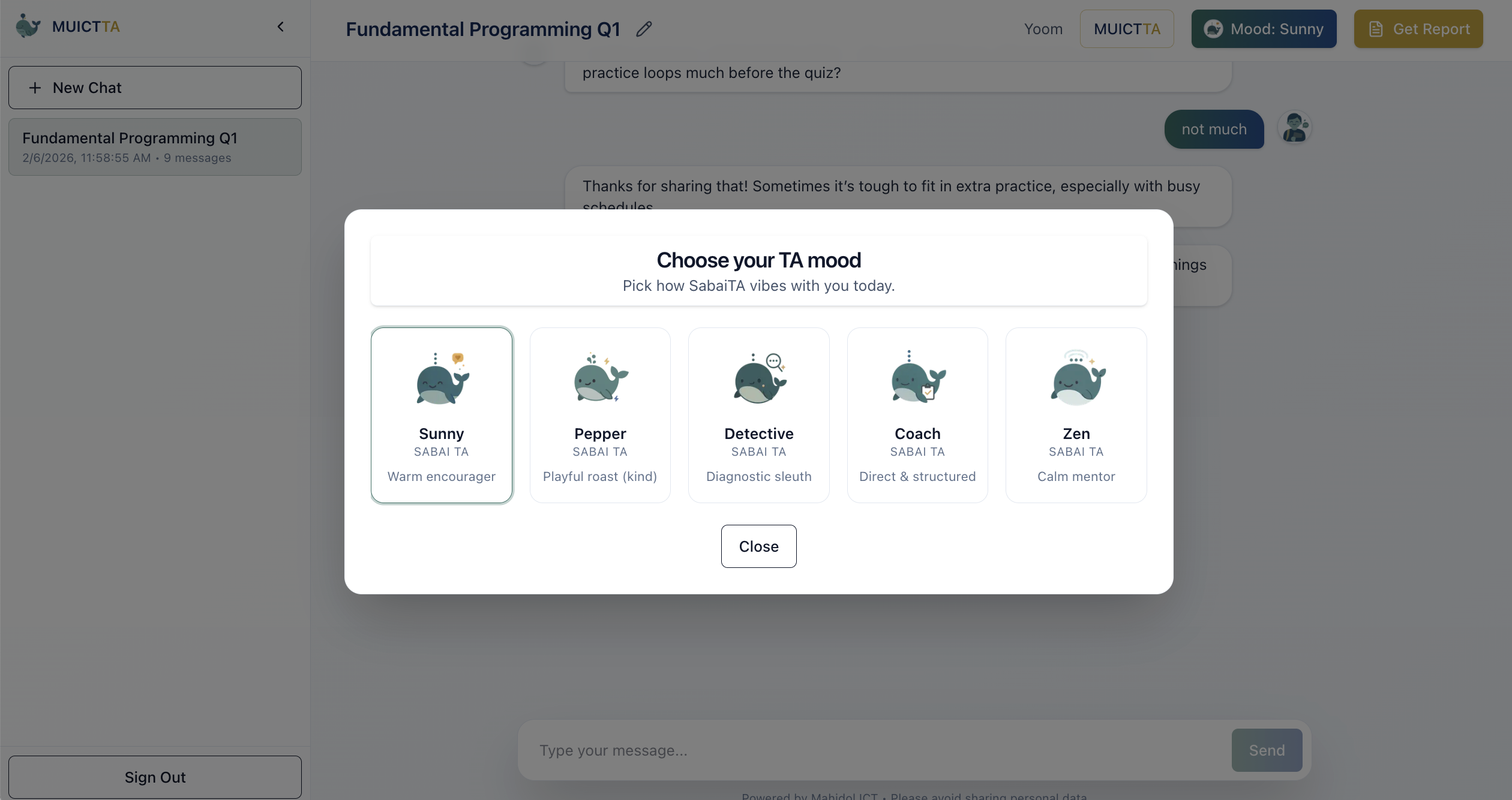Click the Coach whale with clipboard icon
The width and height of the screenshot is (1512, 800).
(917, 379)
